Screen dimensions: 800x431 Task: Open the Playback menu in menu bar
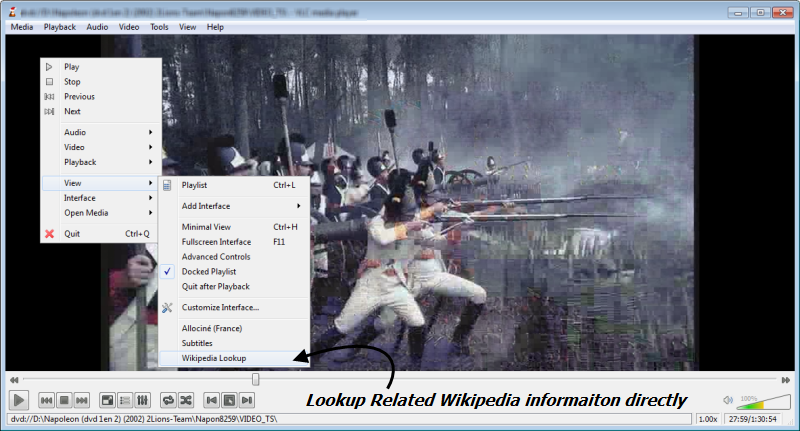(x=60, y=27)
